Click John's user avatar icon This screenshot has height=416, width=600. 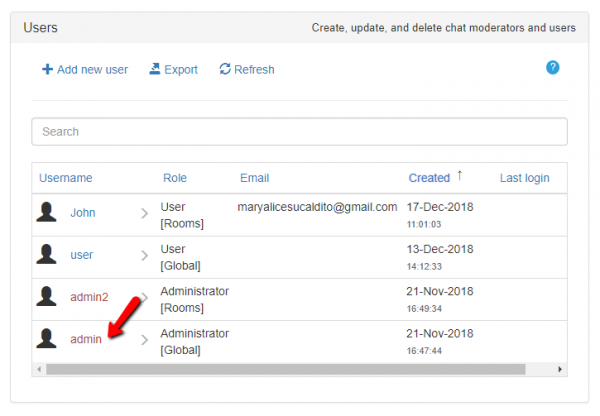coord(46,213)
